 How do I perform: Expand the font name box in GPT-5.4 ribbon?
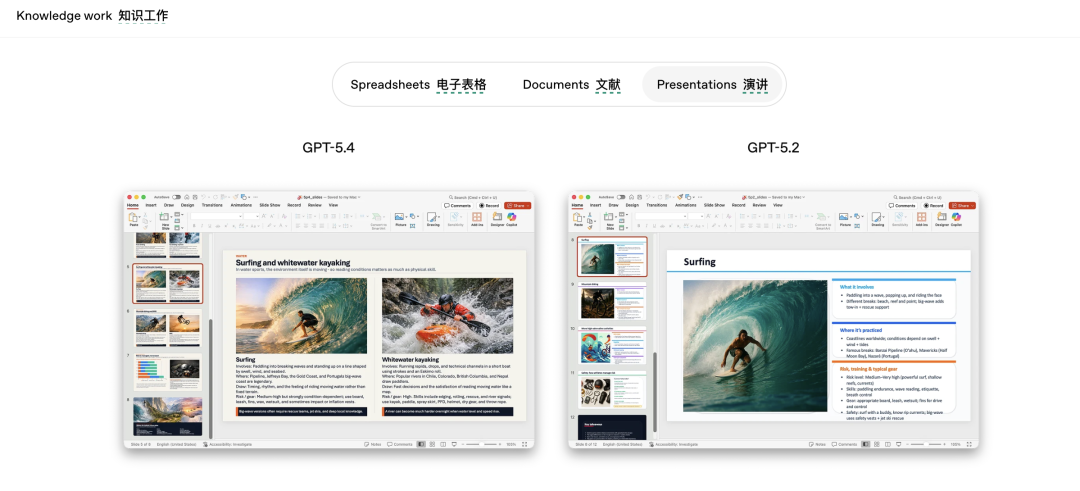click(240, 215)
